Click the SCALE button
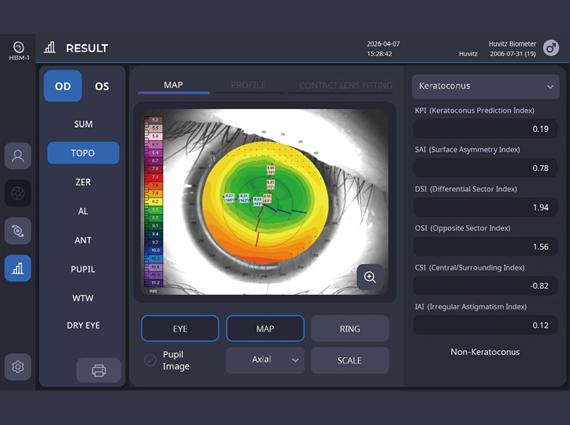The image size is (570, 425). pos(350,360)
